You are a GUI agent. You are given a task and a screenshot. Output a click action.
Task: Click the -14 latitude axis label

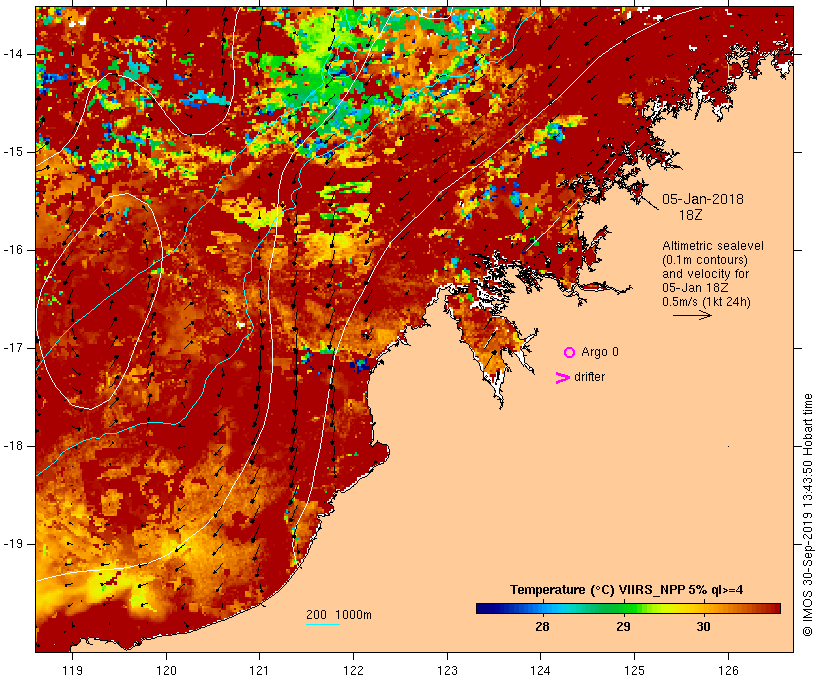pos(12,54)
